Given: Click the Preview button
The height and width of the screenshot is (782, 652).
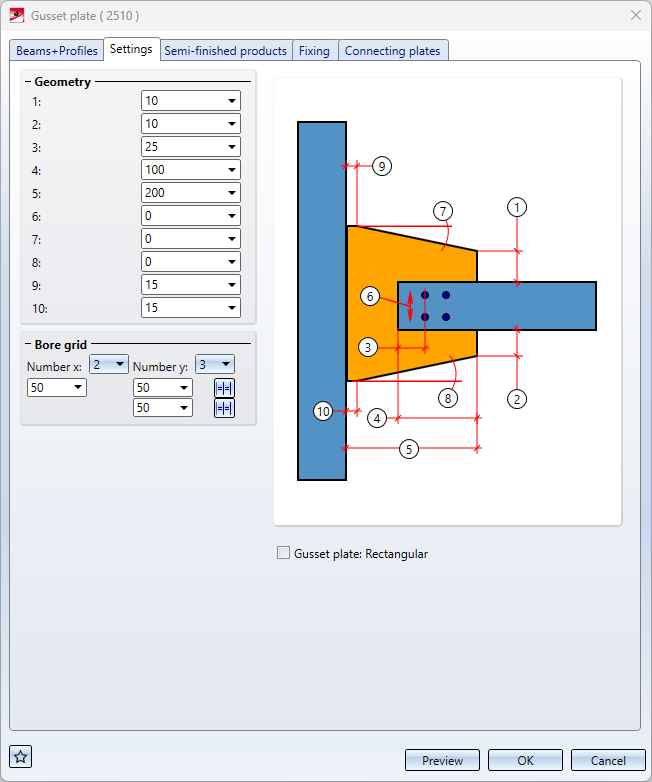Looking at the screenshot, I should pos(442,760).
